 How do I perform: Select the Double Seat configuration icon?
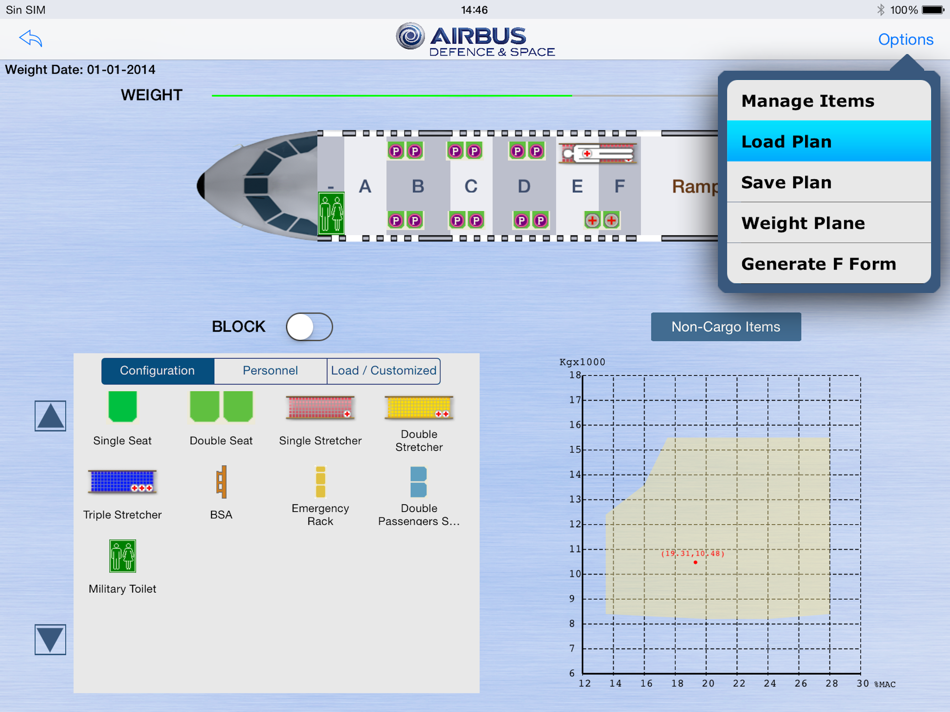point(221,406)
